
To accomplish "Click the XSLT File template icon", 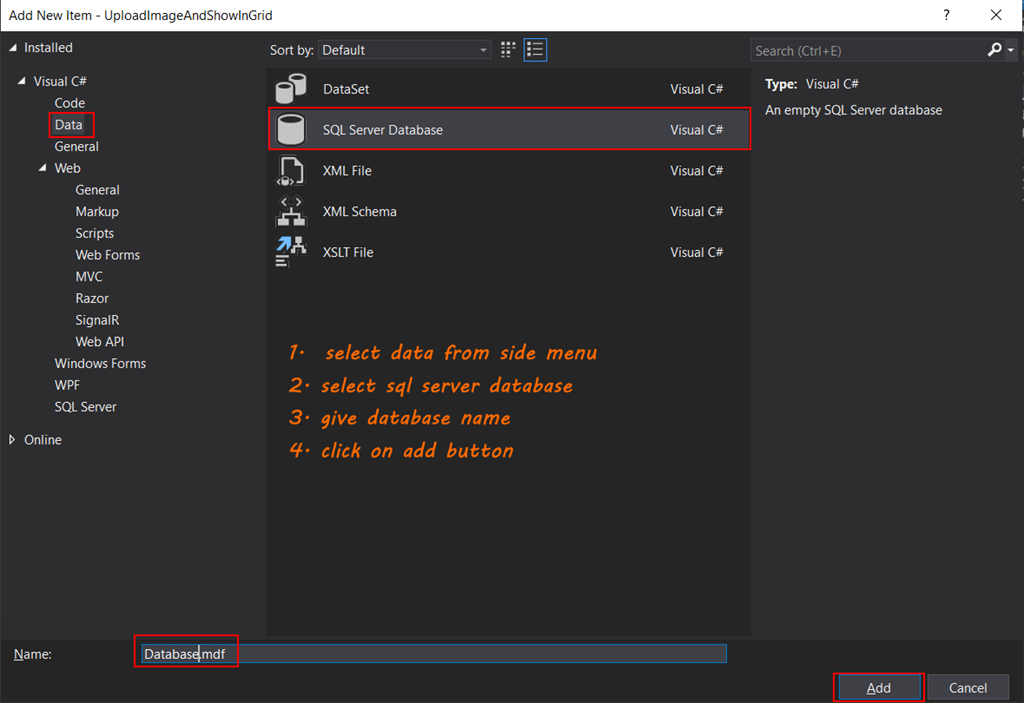I will coord(291,252).
